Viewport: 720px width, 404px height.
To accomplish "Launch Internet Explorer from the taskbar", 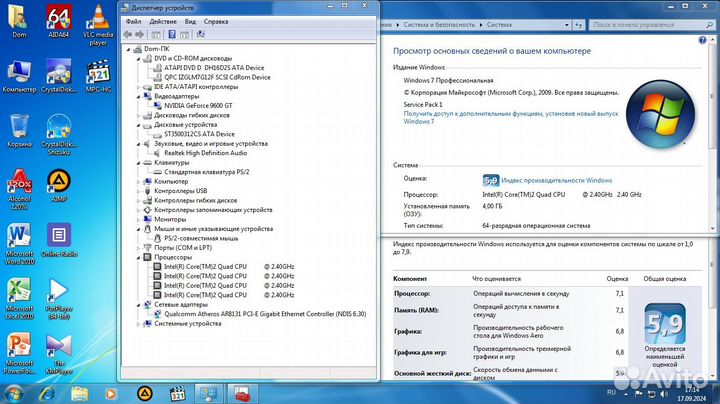I will [x=47, y=394].
